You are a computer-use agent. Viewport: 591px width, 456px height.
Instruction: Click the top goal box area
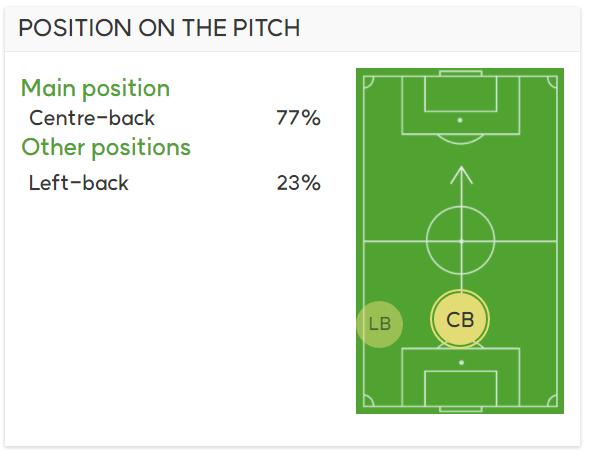point(461,94)
